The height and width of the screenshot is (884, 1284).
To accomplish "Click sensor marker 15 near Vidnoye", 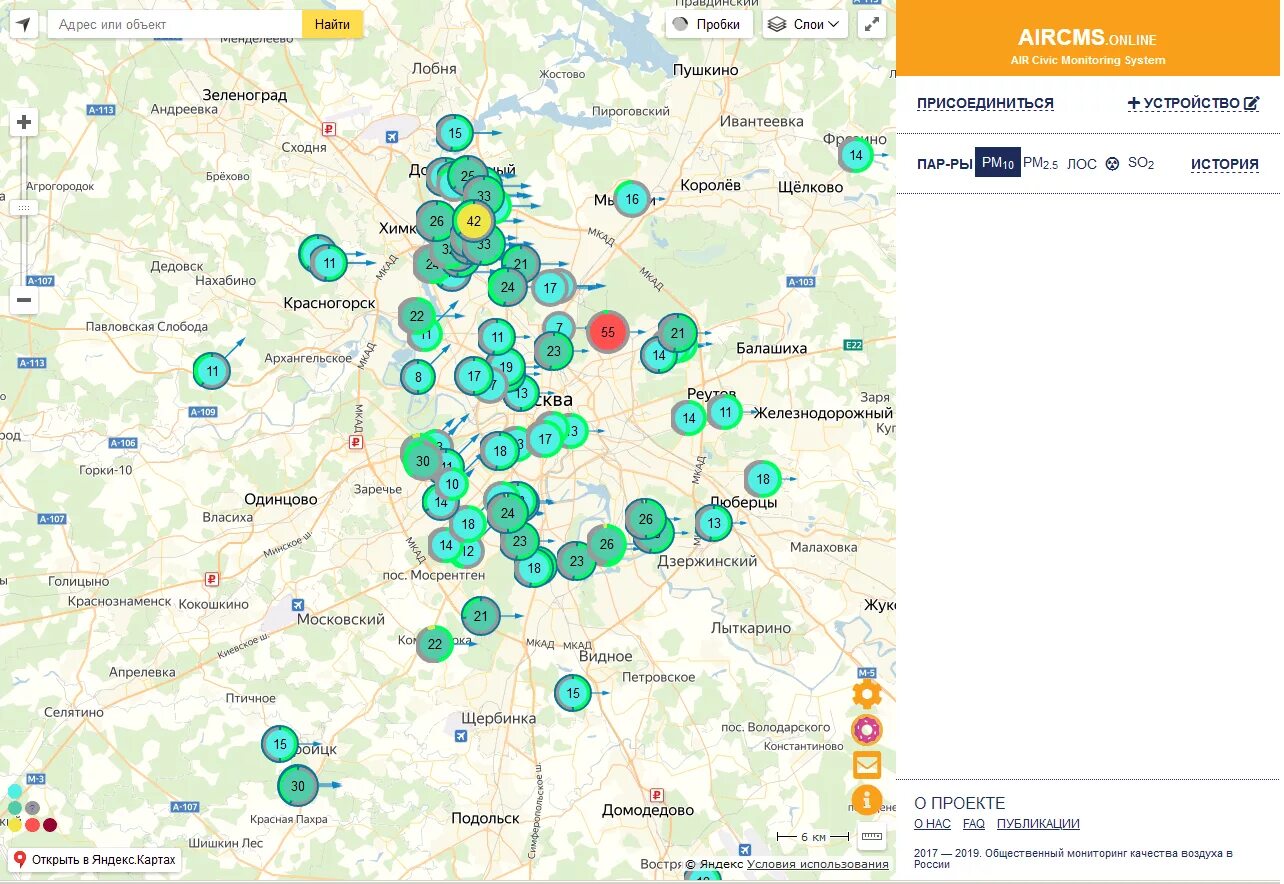I will pyautogui.click(x=573, y=693).
